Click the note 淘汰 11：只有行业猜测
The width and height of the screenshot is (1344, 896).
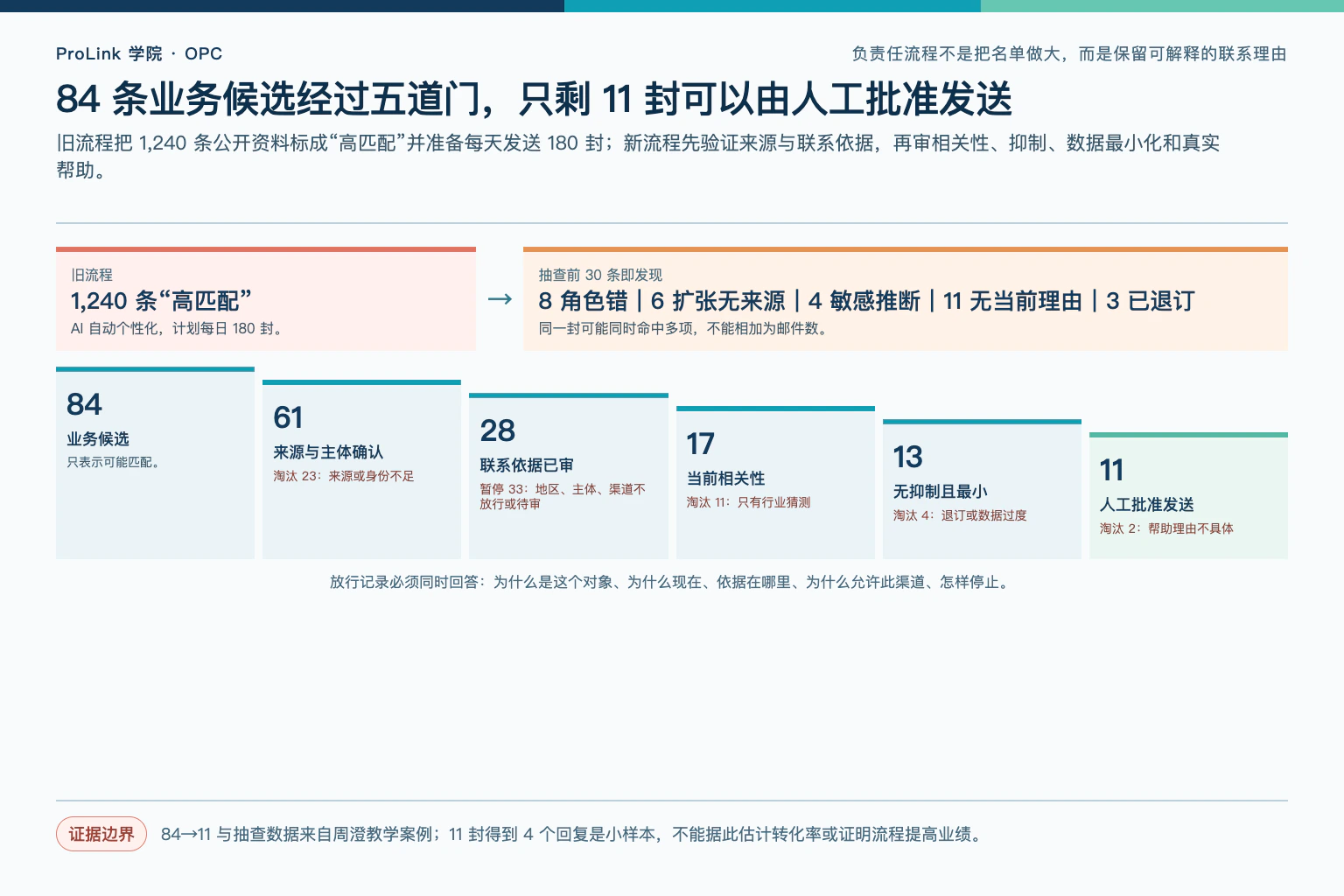pyautogui.click(x=748, y=502)
